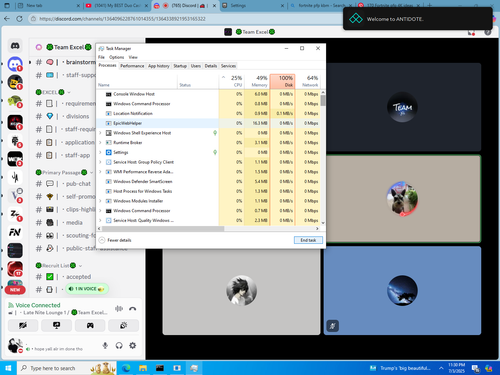Switch to Startup tab in Task Manager
The width and height of the screenshot is (500, 375).
180,66
